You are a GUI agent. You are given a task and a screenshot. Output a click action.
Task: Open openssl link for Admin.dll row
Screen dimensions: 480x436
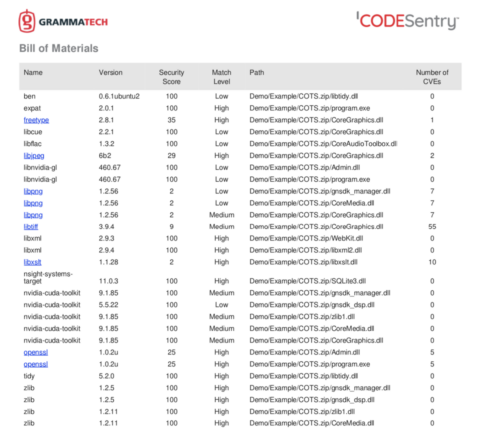36,352
